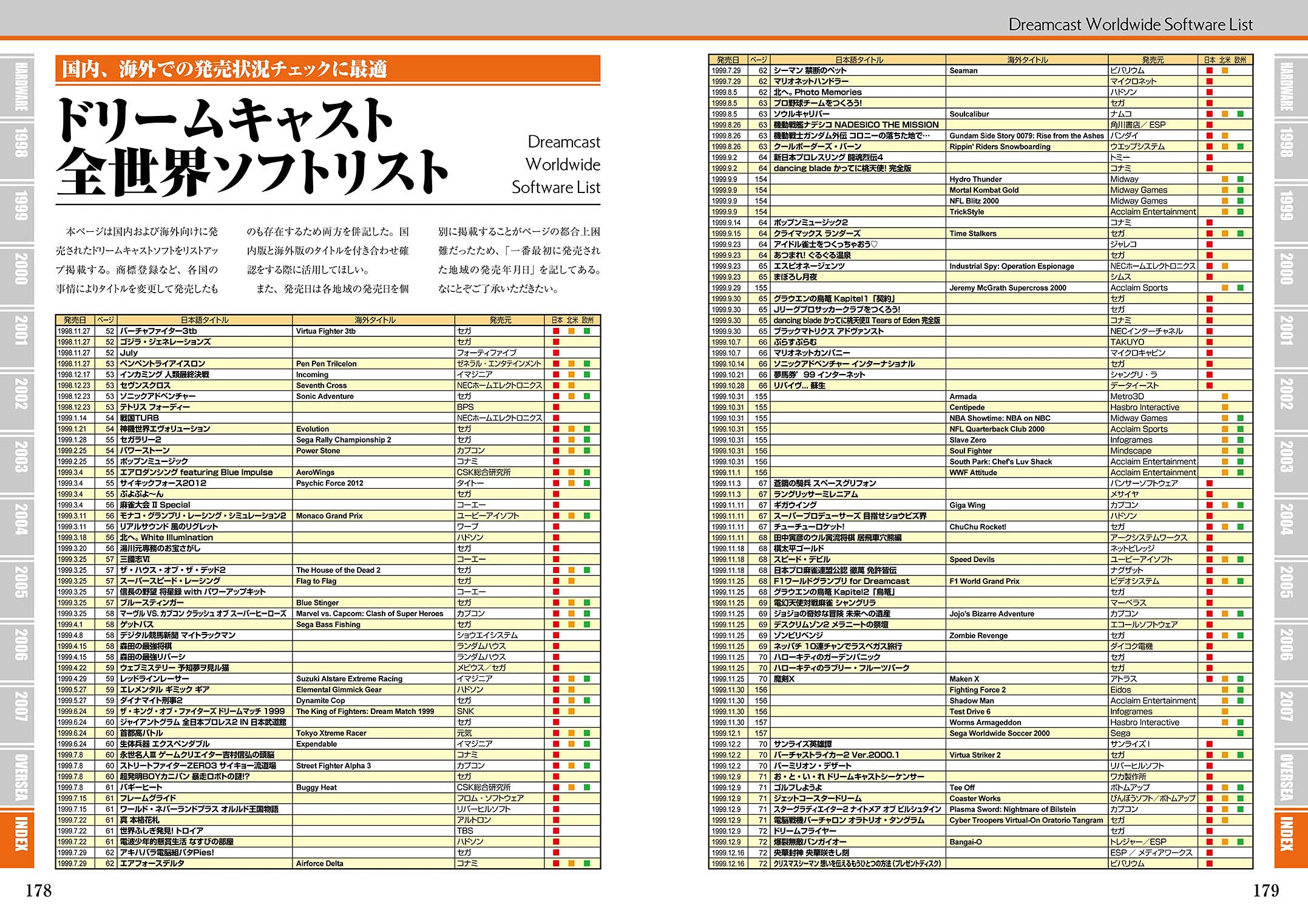Viewport: 1308px width, 924px height.
Task: Click the left table 発売元 column header
Action: point(500,320)
